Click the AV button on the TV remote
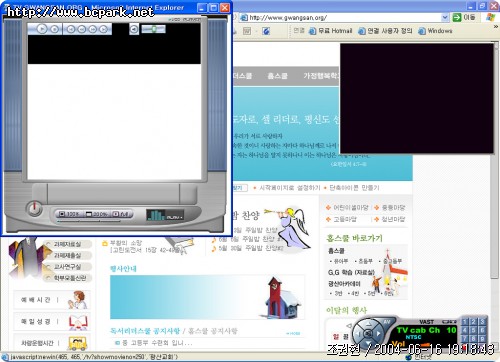The width and height of the screenshot is (500, 362). pos(386,322)
